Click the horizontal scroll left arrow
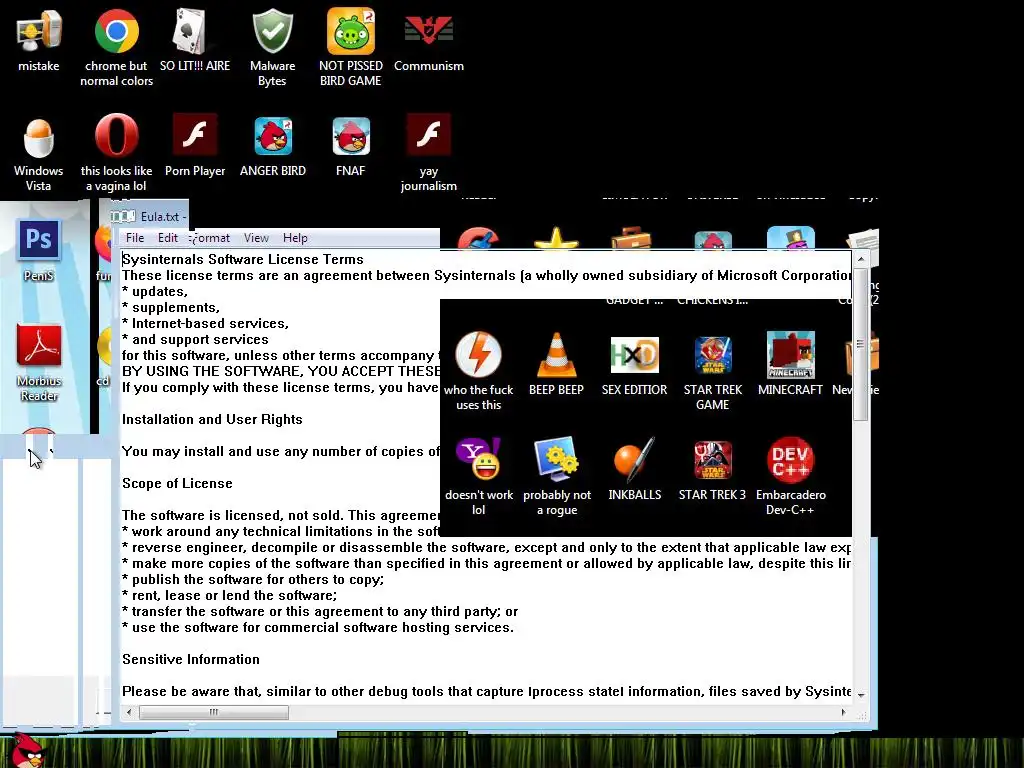 [129, 712]
